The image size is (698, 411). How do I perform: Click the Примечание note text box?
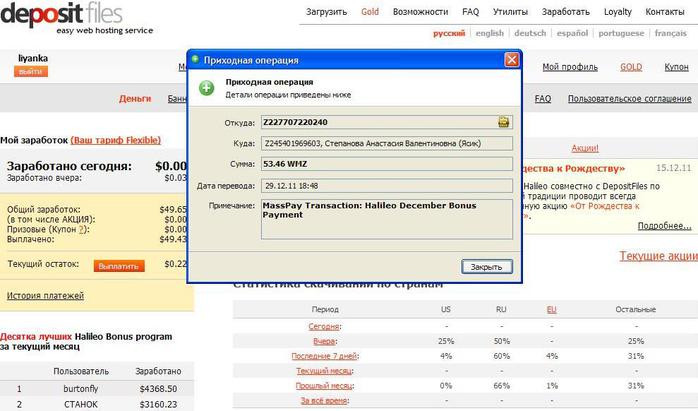(386, 219)
